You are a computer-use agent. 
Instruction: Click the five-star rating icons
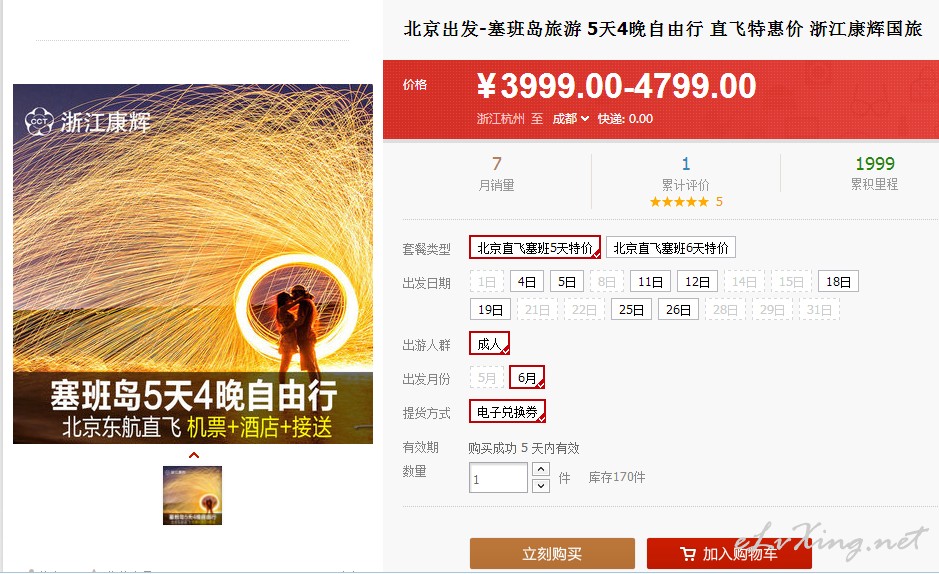[679, 202]
